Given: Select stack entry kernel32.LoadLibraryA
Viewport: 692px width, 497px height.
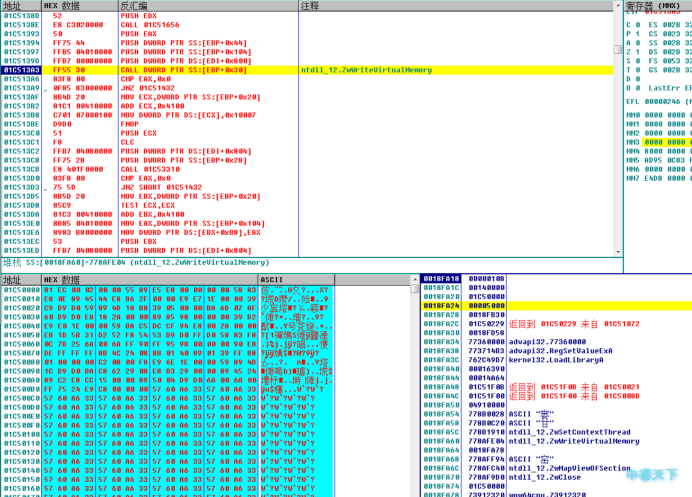Looking at the screenshot, I should 556,360.
